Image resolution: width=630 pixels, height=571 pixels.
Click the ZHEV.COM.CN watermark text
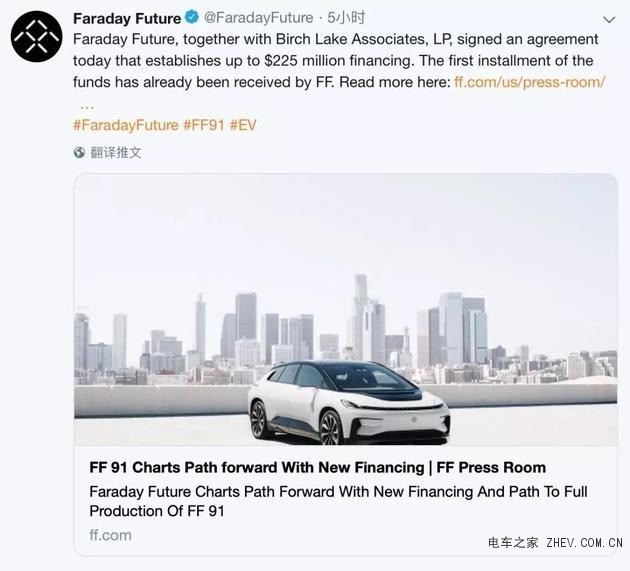pyautogui.click(x=584, y=542)
